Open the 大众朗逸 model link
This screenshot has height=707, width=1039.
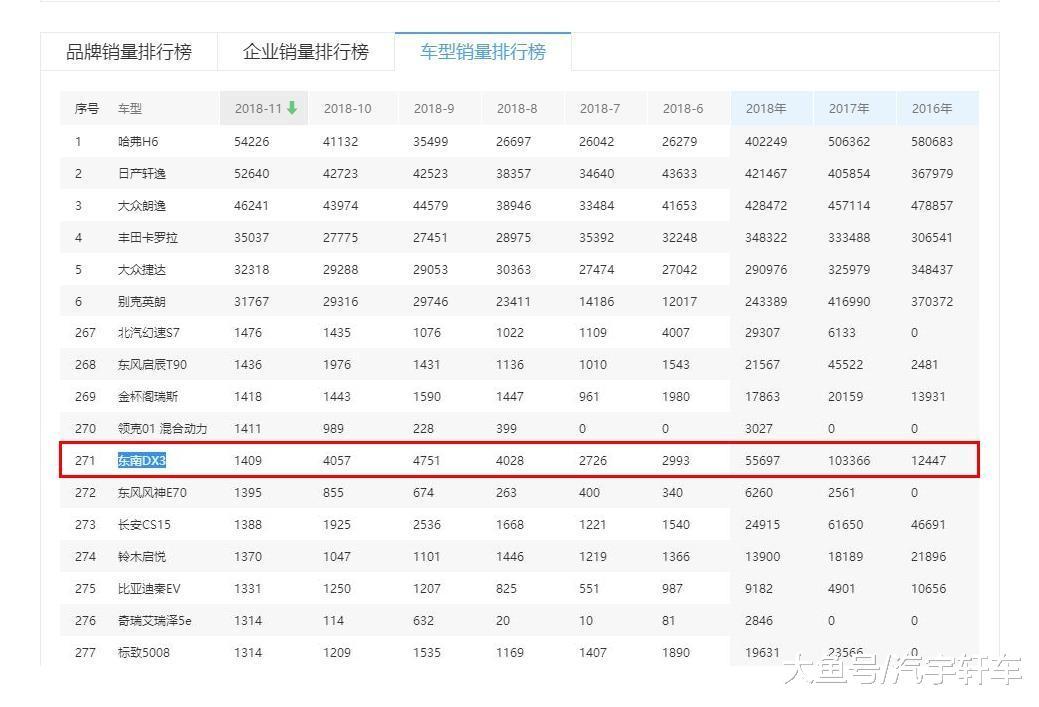pyautogui.click(x=142, y=206)
